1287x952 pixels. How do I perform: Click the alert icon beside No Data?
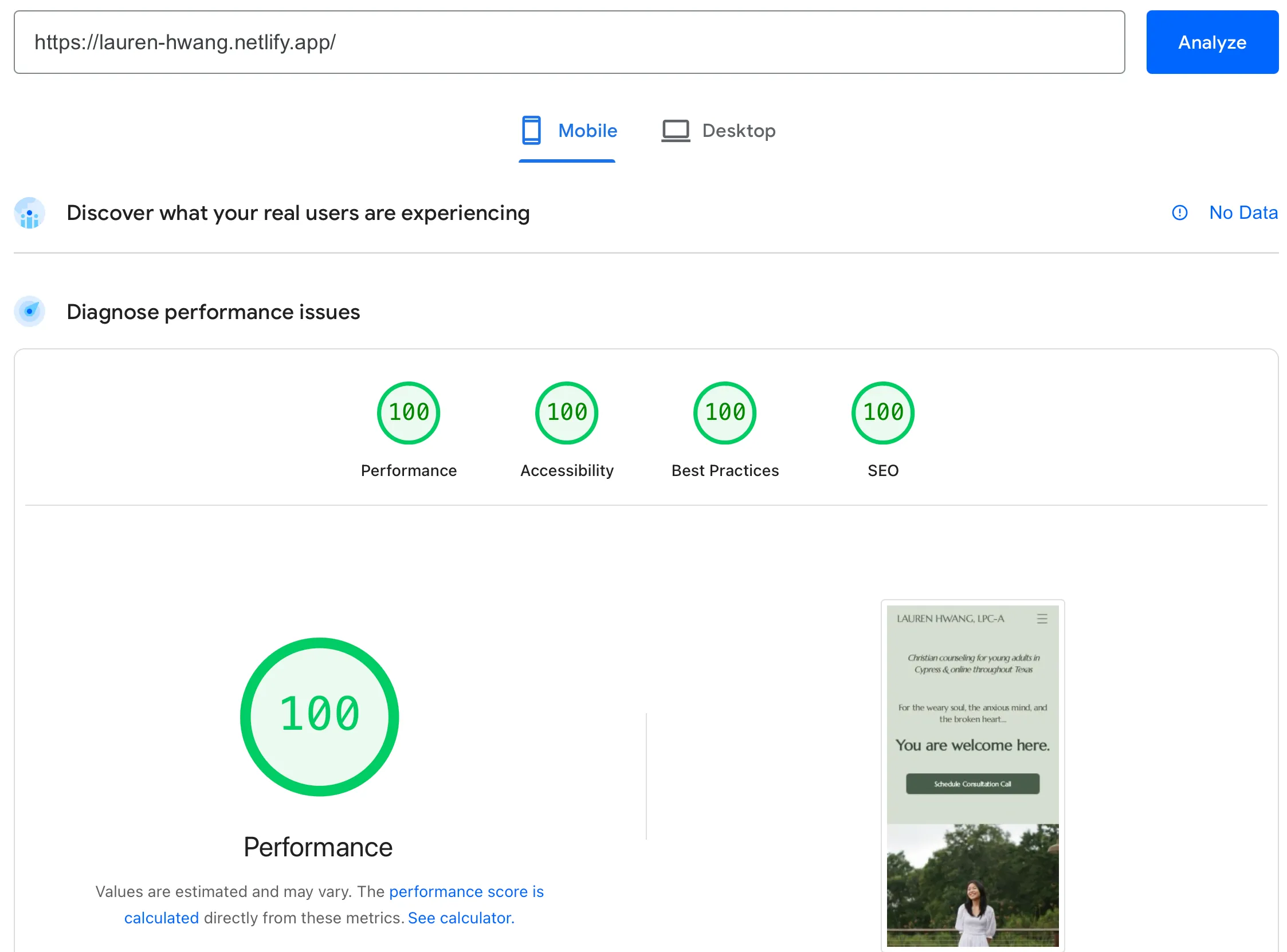click(x=1179, y=213)
